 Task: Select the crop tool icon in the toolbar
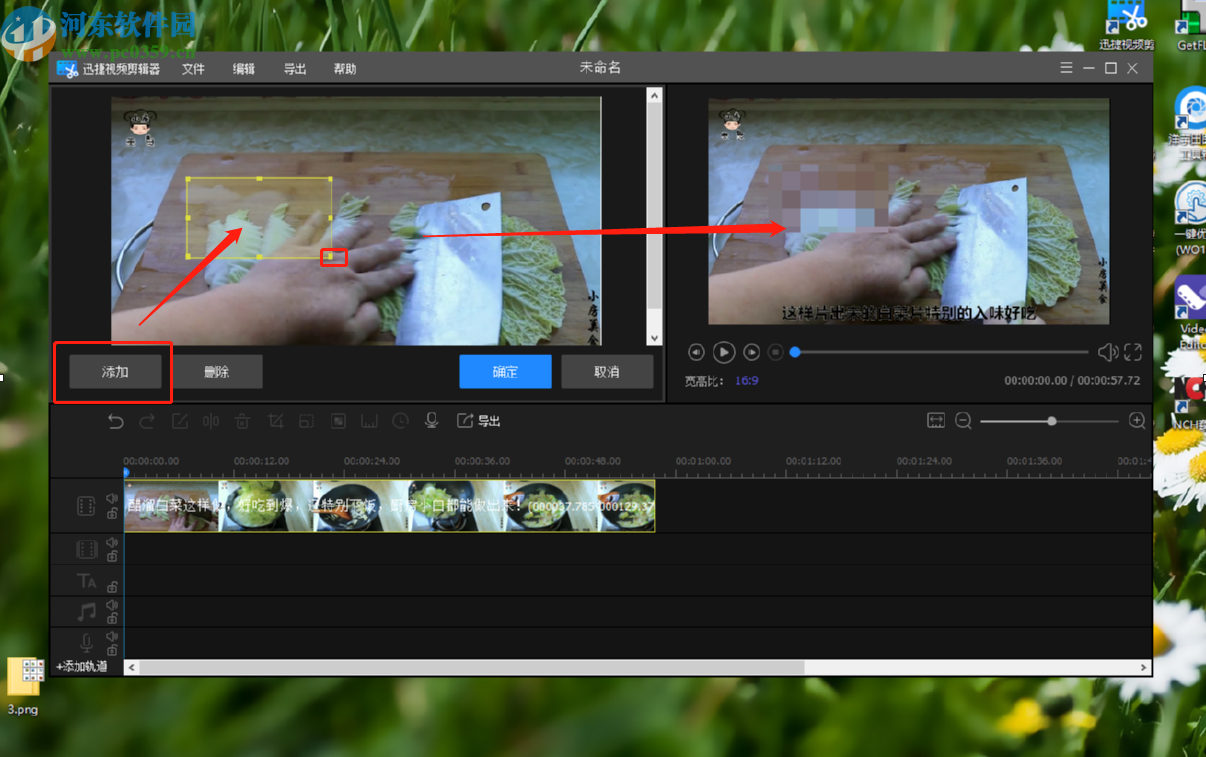pos(275,421)
